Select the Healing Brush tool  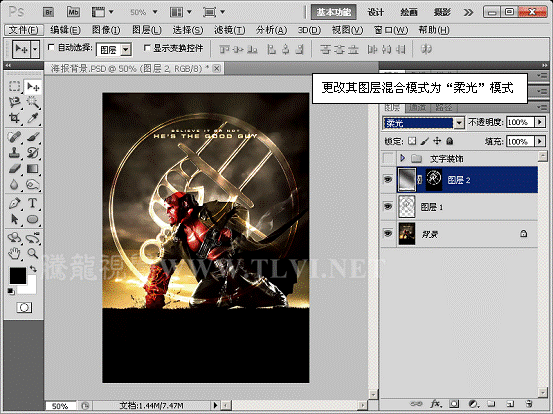coord(14,136)
